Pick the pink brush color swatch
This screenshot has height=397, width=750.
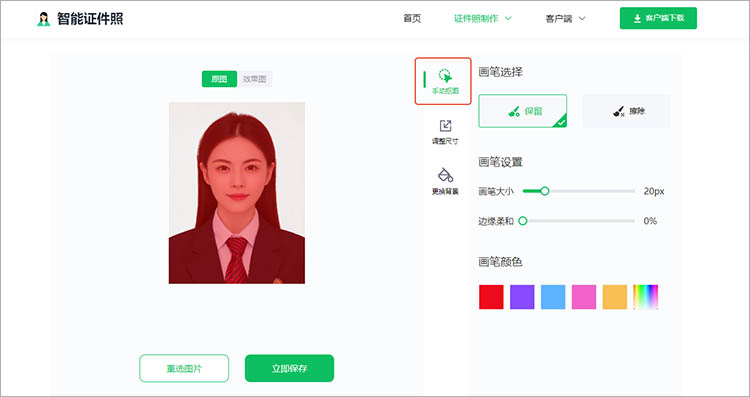point(584,297)
